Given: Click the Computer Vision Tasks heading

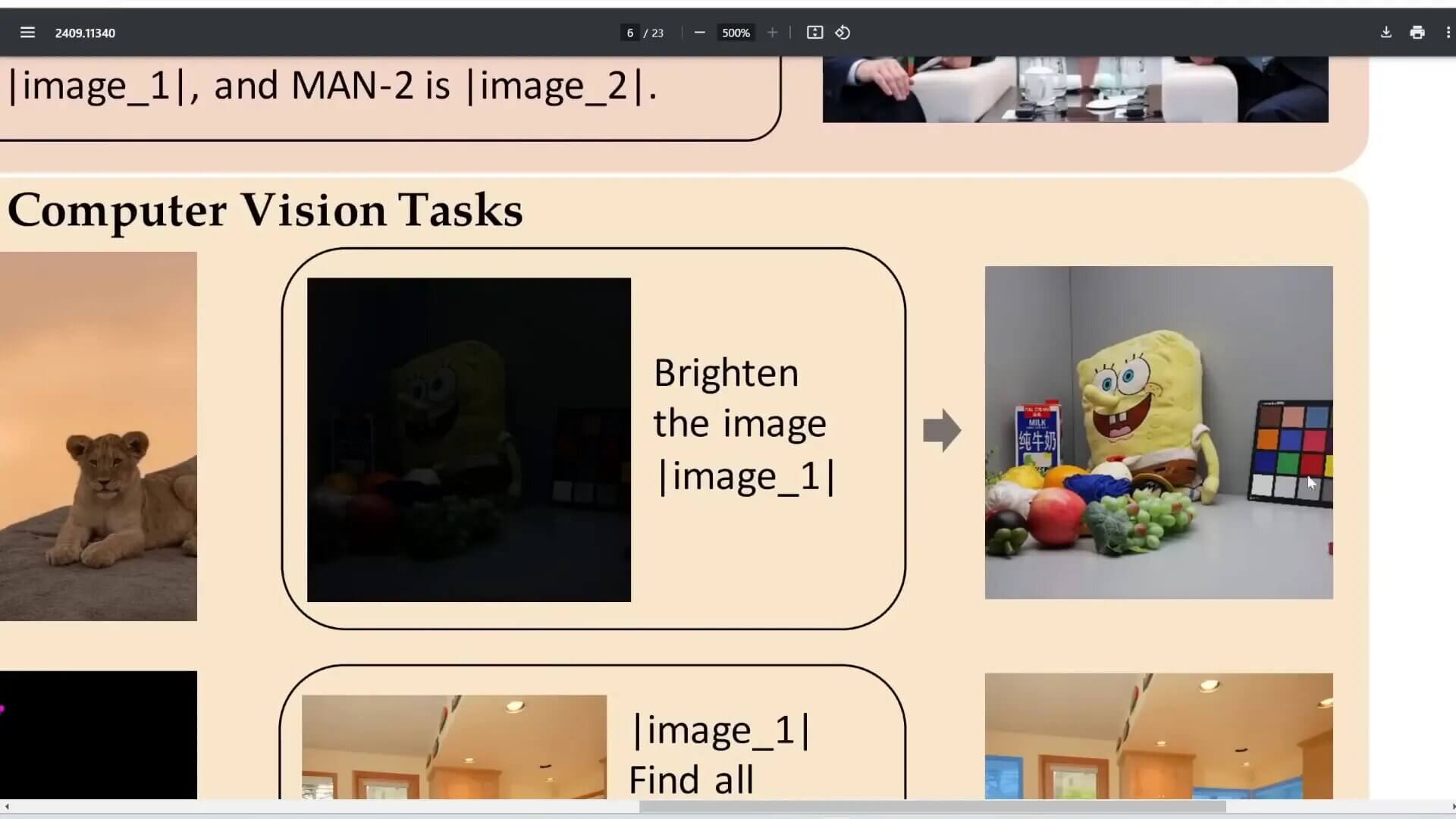Looking at the screenshot, I should (265, 210).
